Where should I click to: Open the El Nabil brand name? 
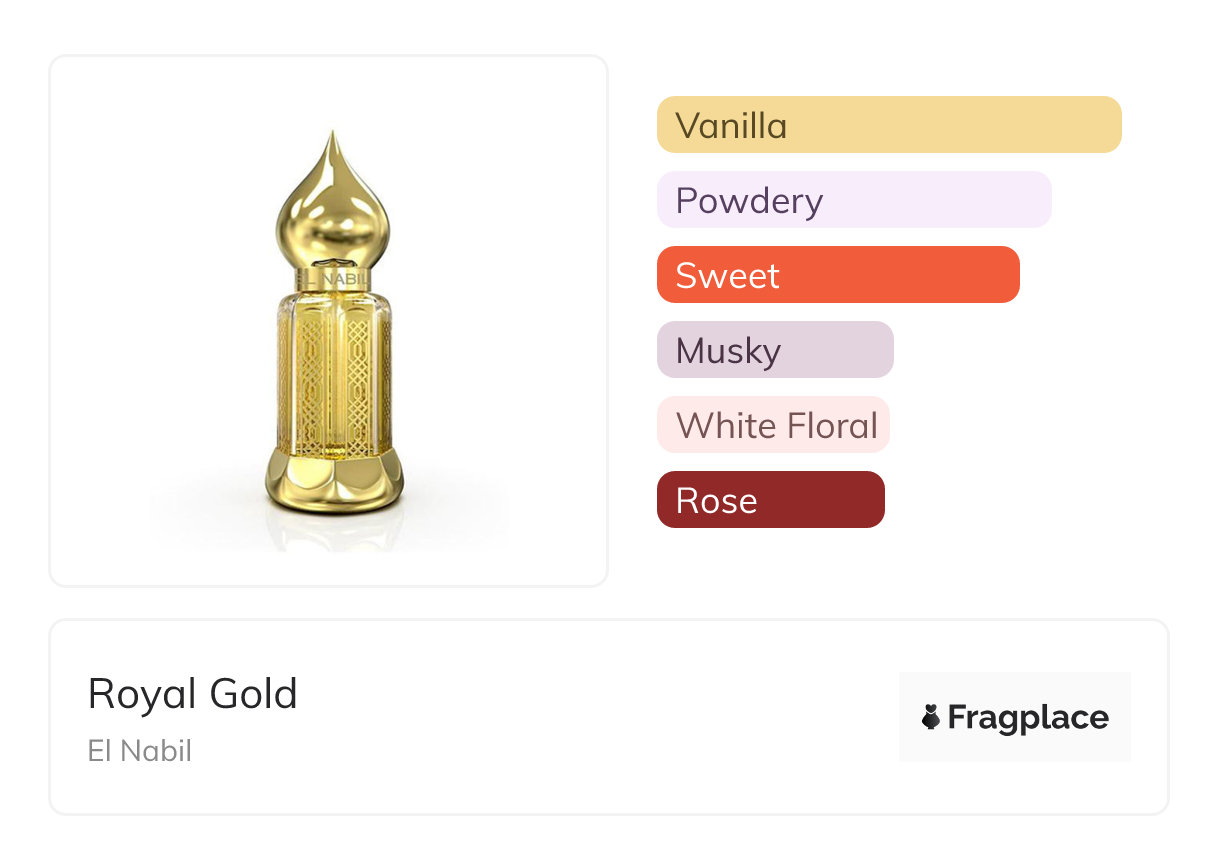140,751
